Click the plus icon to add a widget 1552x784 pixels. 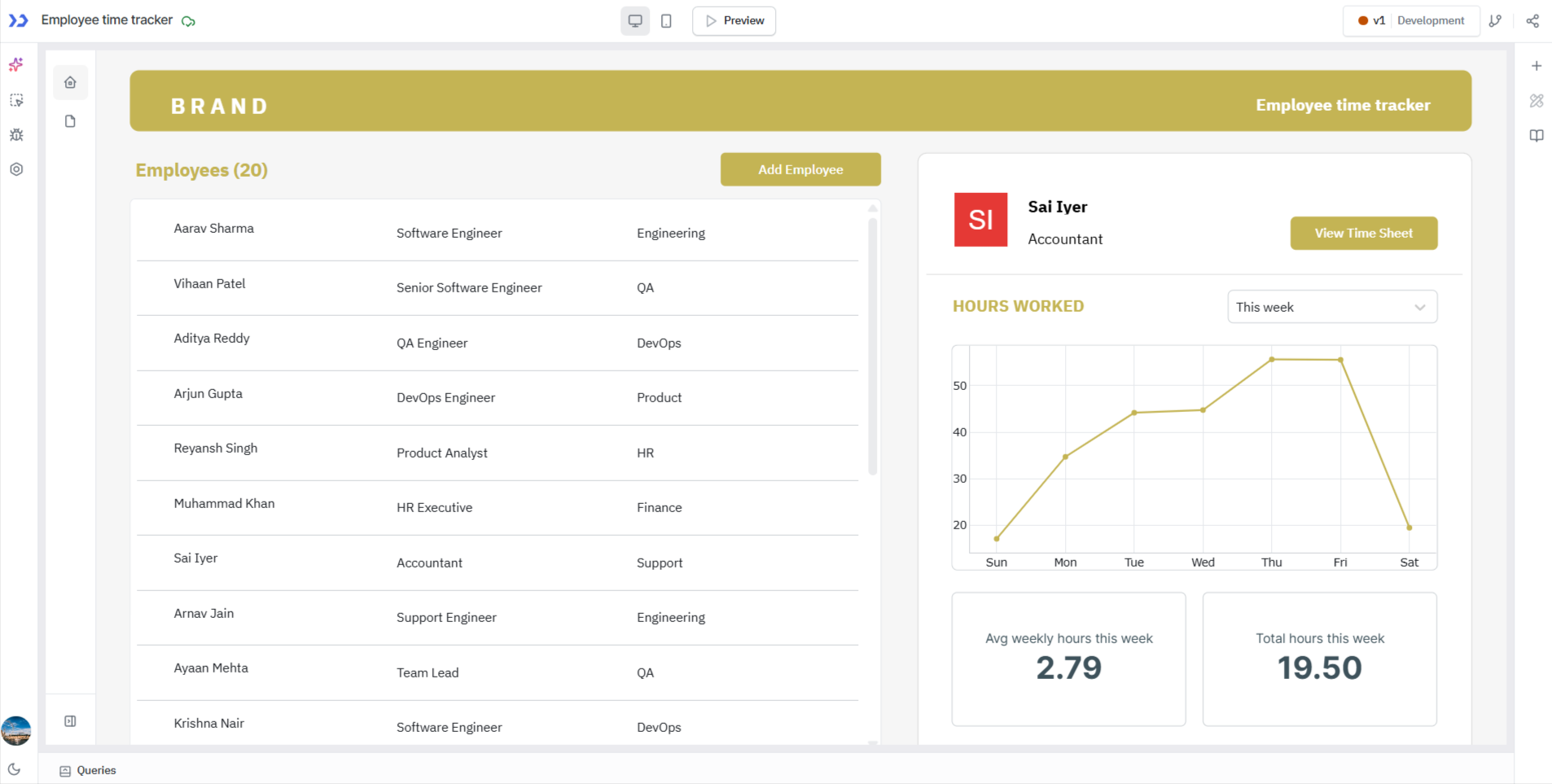pyautogui.click(x=1537, y=65)
